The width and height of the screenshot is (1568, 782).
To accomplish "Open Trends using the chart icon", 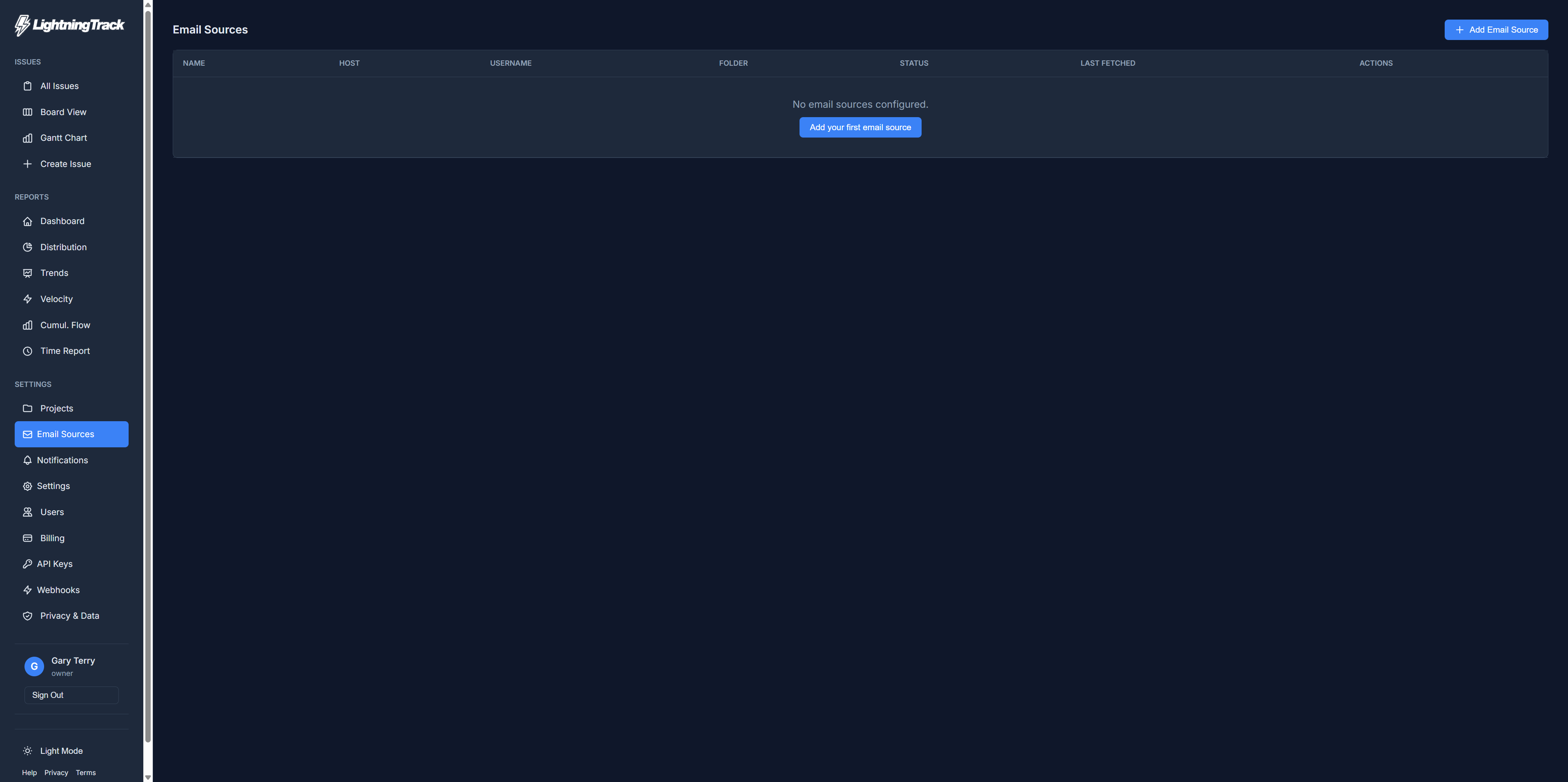I will pyautogui.click(x=28, y=273).
